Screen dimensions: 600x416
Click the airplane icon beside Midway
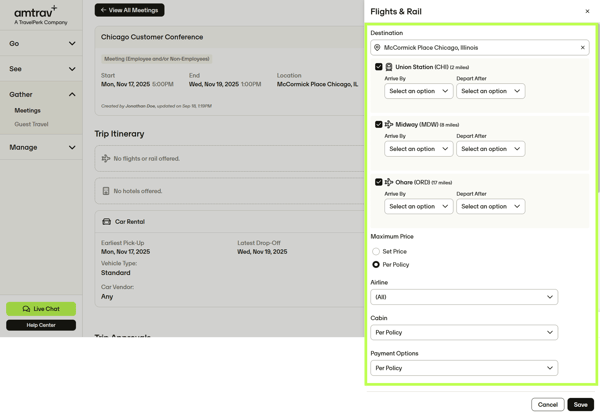389,125
